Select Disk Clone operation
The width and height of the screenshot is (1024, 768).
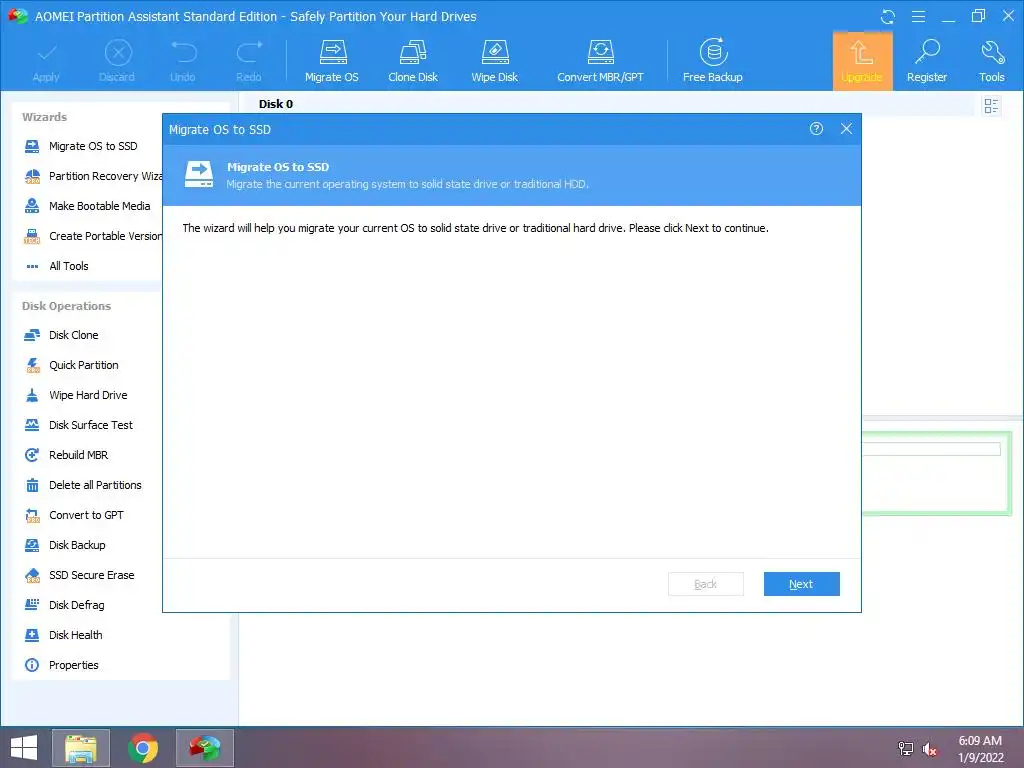[x=61, y=335]
